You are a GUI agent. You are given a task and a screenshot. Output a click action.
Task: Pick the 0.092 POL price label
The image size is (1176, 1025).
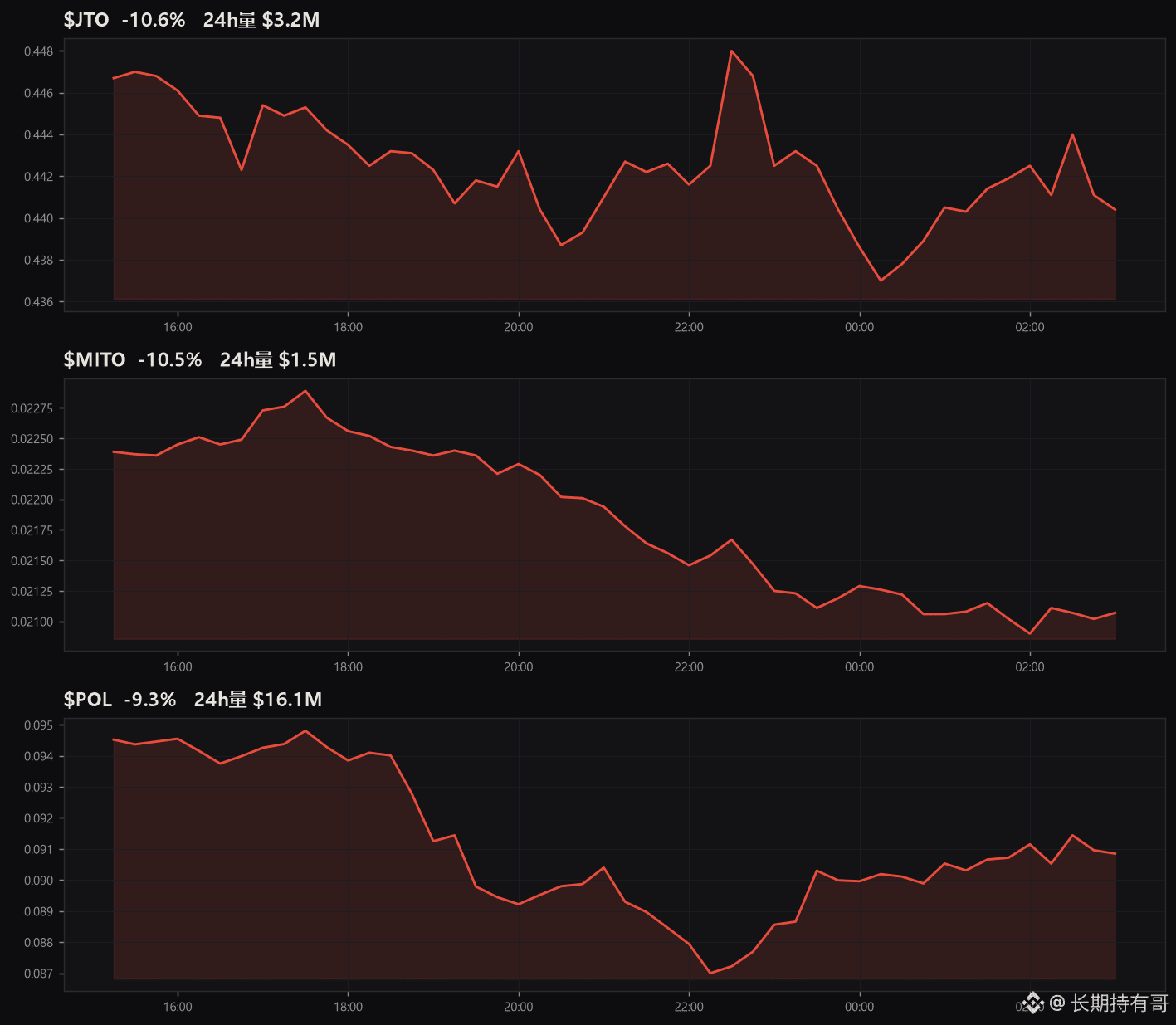pyautogui.click(x=38, y=818)
